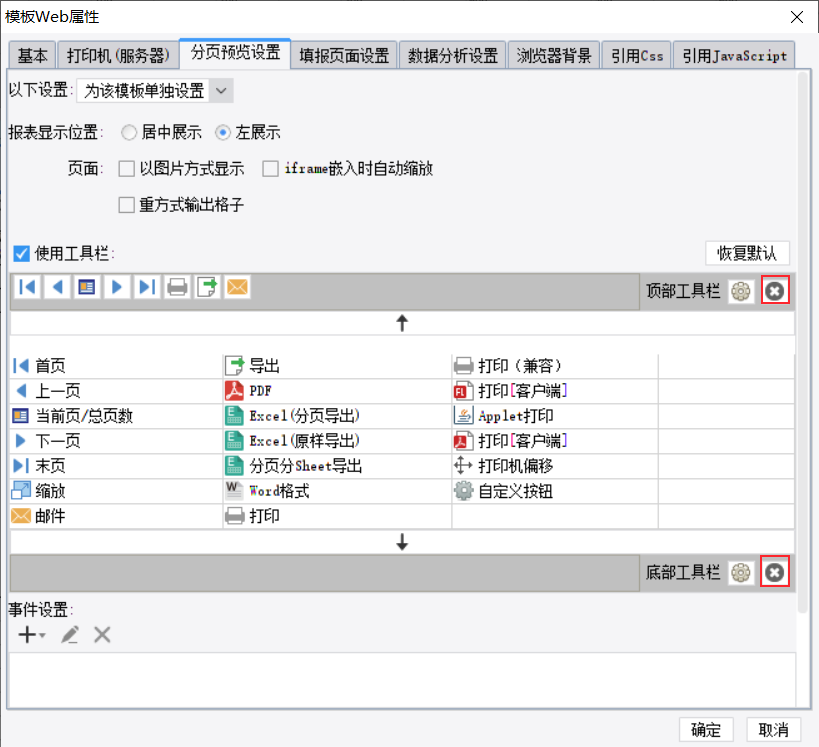Click the next page icon in top toolbar
The height and width of the screenshot is (747, 819).
[117, 287]
